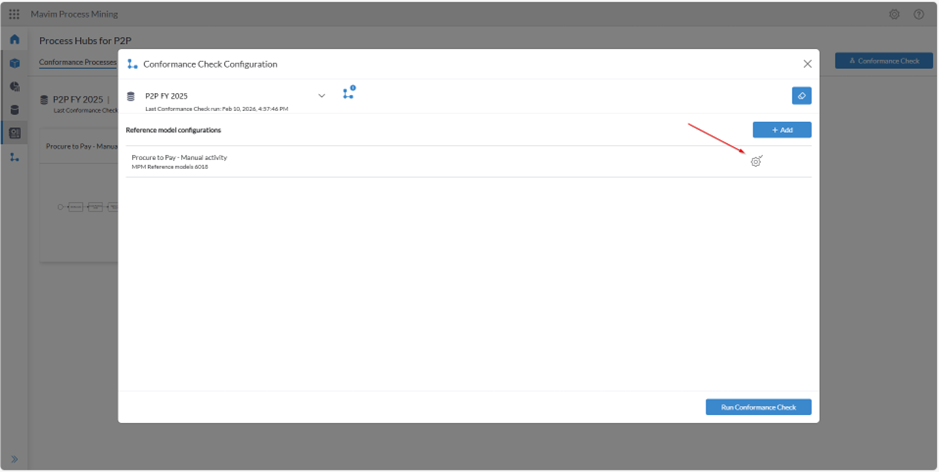The image size is (939, 472).
Task: Close the Conformance Check Configuration dialog
Action: coord(807,64)
